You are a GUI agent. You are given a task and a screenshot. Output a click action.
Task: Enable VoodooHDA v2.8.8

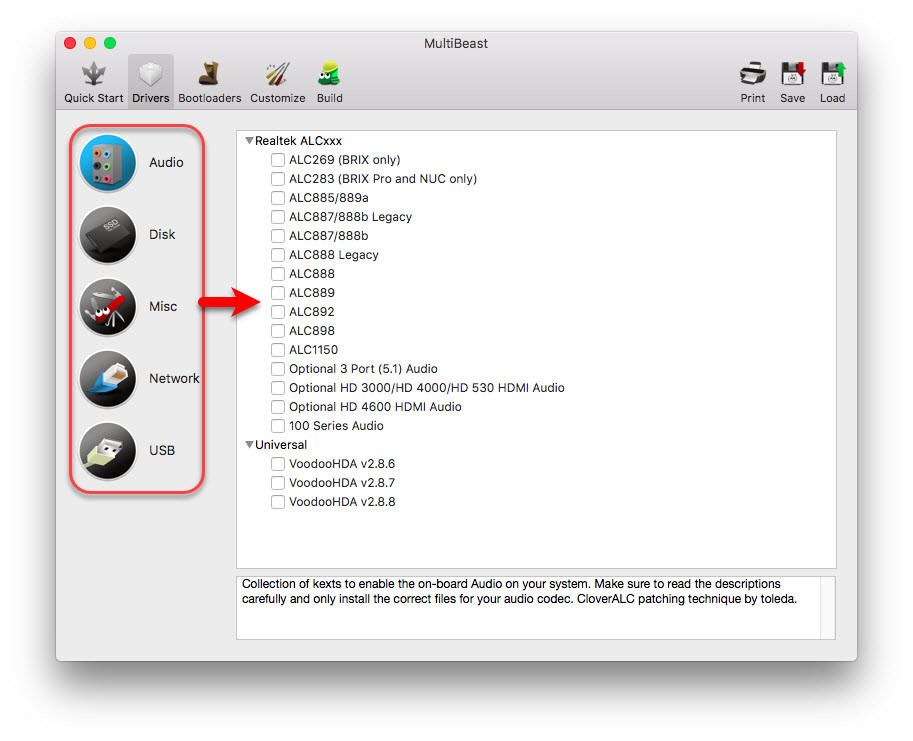point(278,502)
